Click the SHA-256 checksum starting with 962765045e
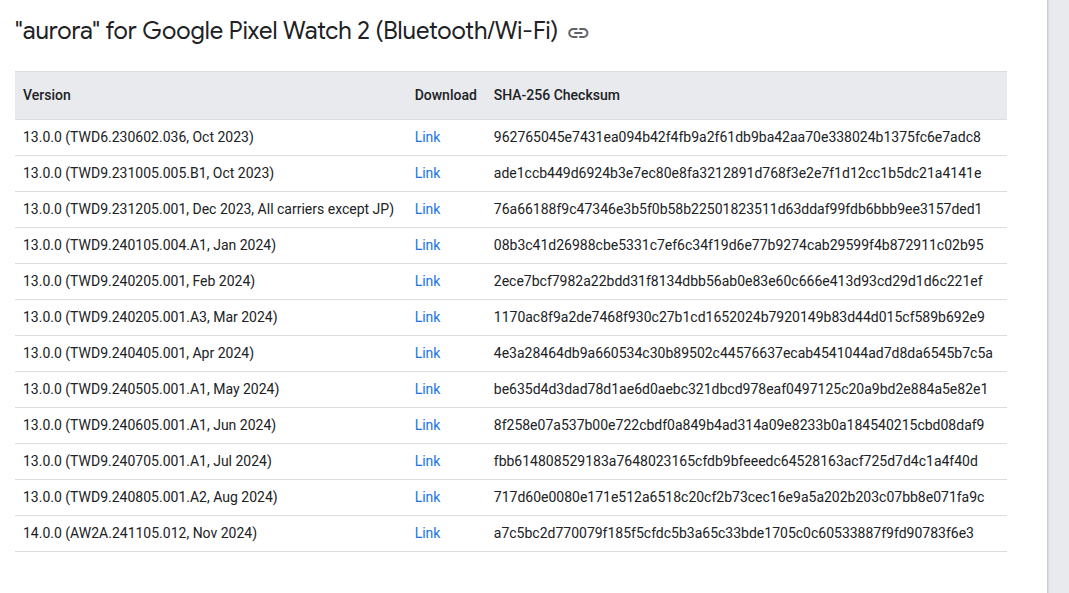The image size is (1069, 593). tap(737, 137)
